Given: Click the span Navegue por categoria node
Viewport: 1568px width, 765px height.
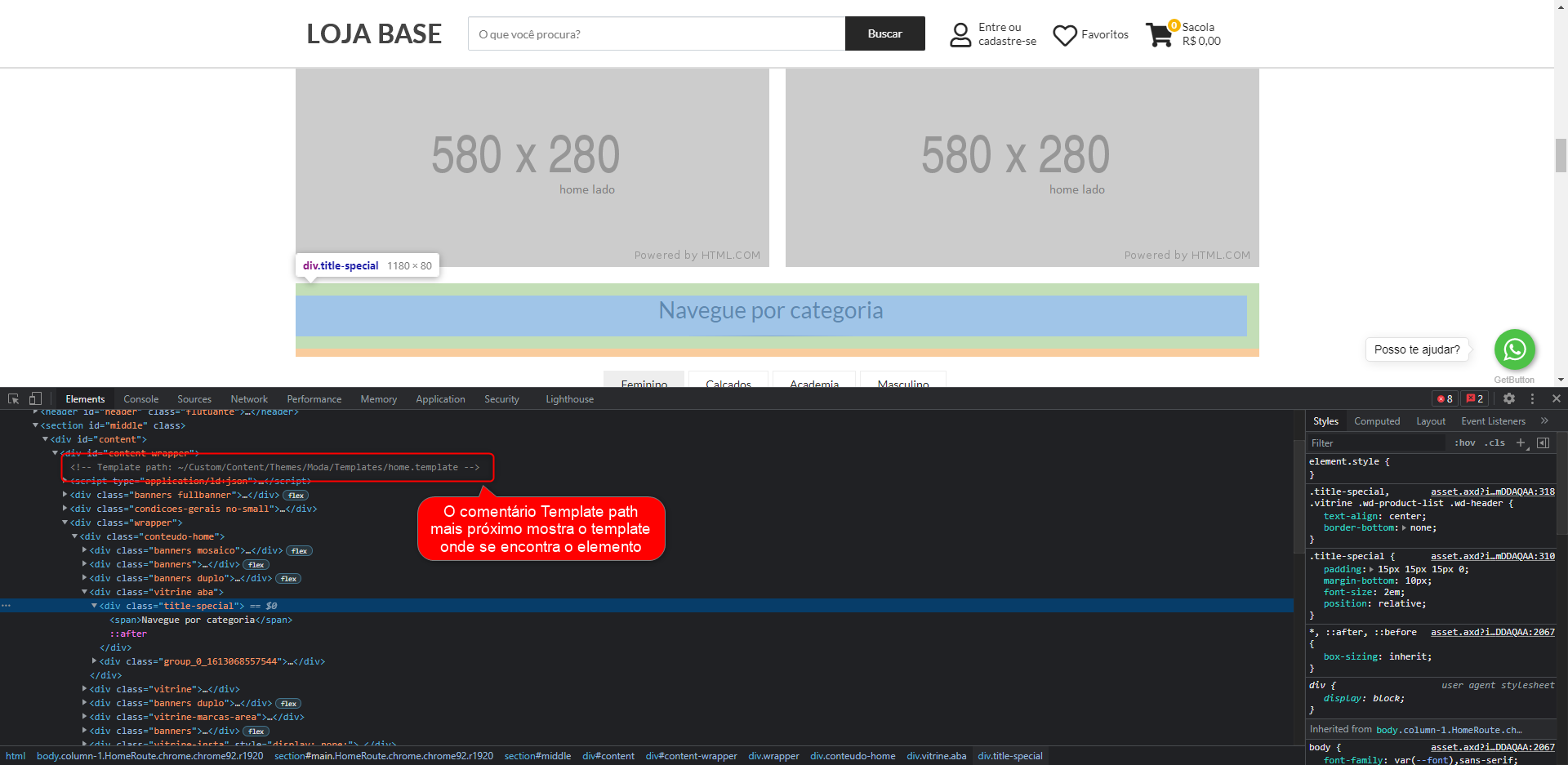Looking at the screenshot, I should click(201, 620).
